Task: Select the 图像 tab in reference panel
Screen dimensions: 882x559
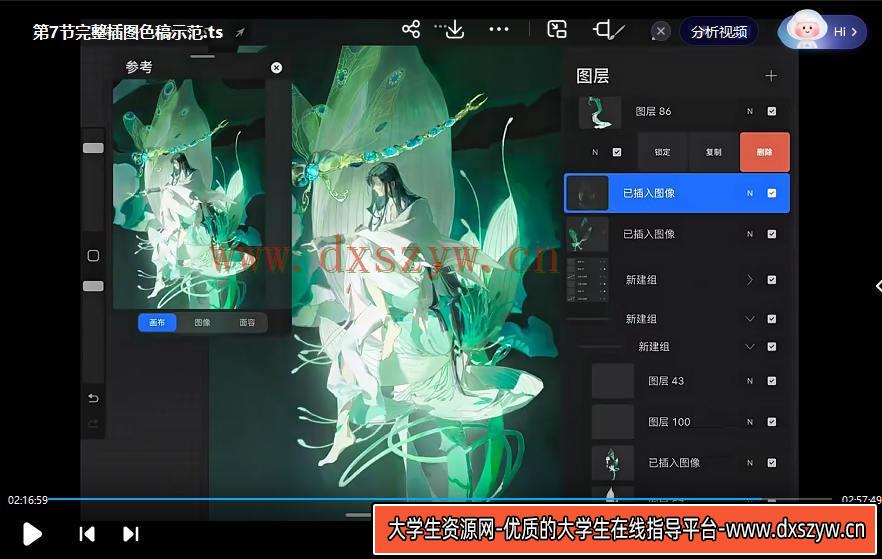Action: tap(202, 323)
